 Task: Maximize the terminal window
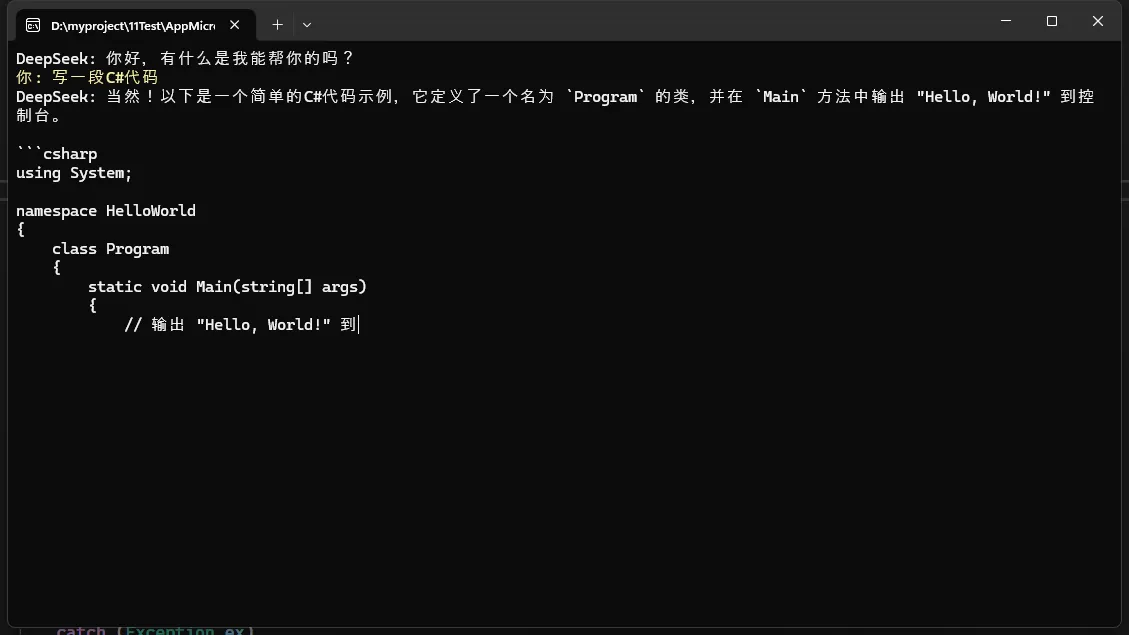[x=1052, y=21]
